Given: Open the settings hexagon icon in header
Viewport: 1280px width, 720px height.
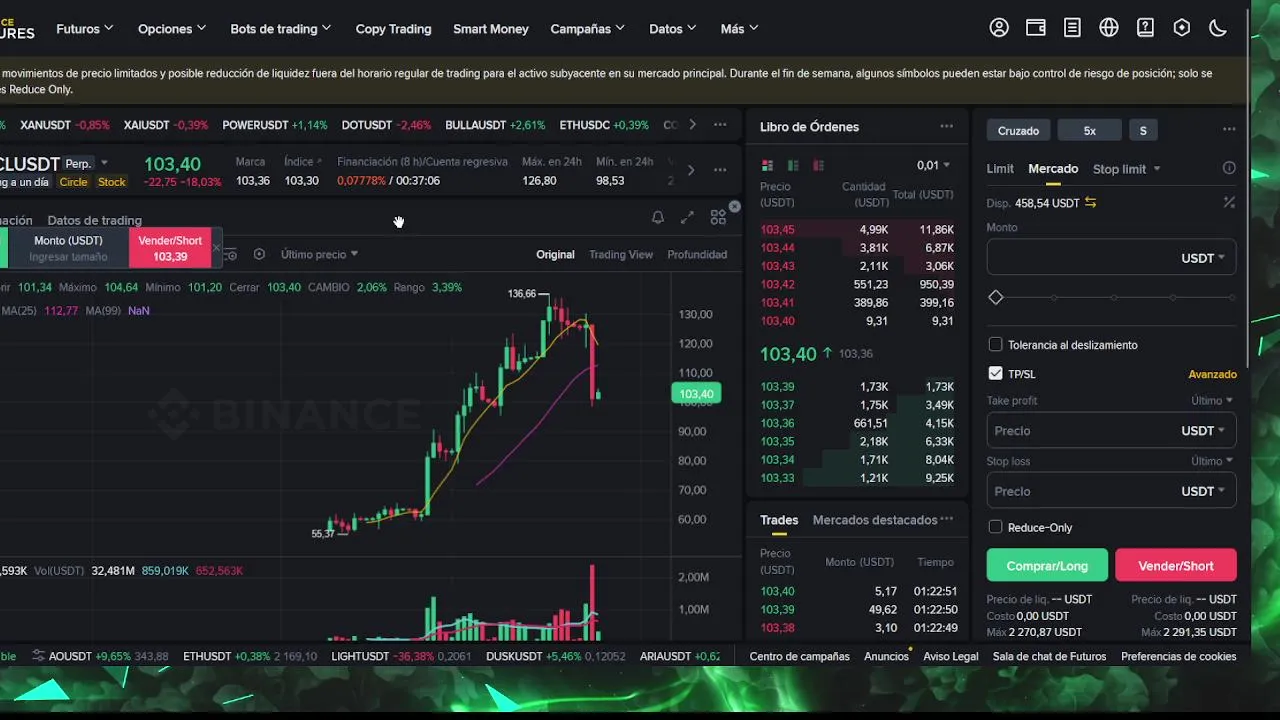Looking at the screenshot, I should tap(1182, 28).
